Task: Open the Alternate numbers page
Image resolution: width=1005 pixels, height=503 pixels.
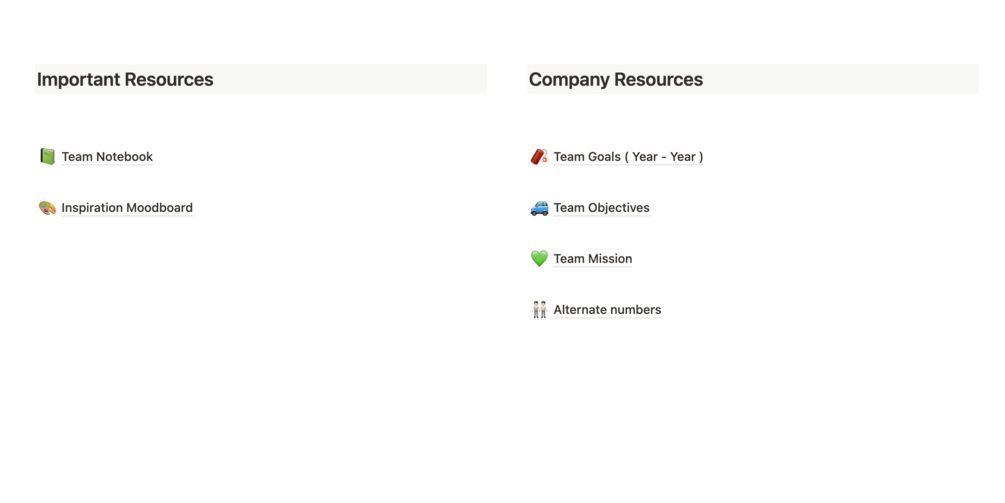Action: coord(607,309)
